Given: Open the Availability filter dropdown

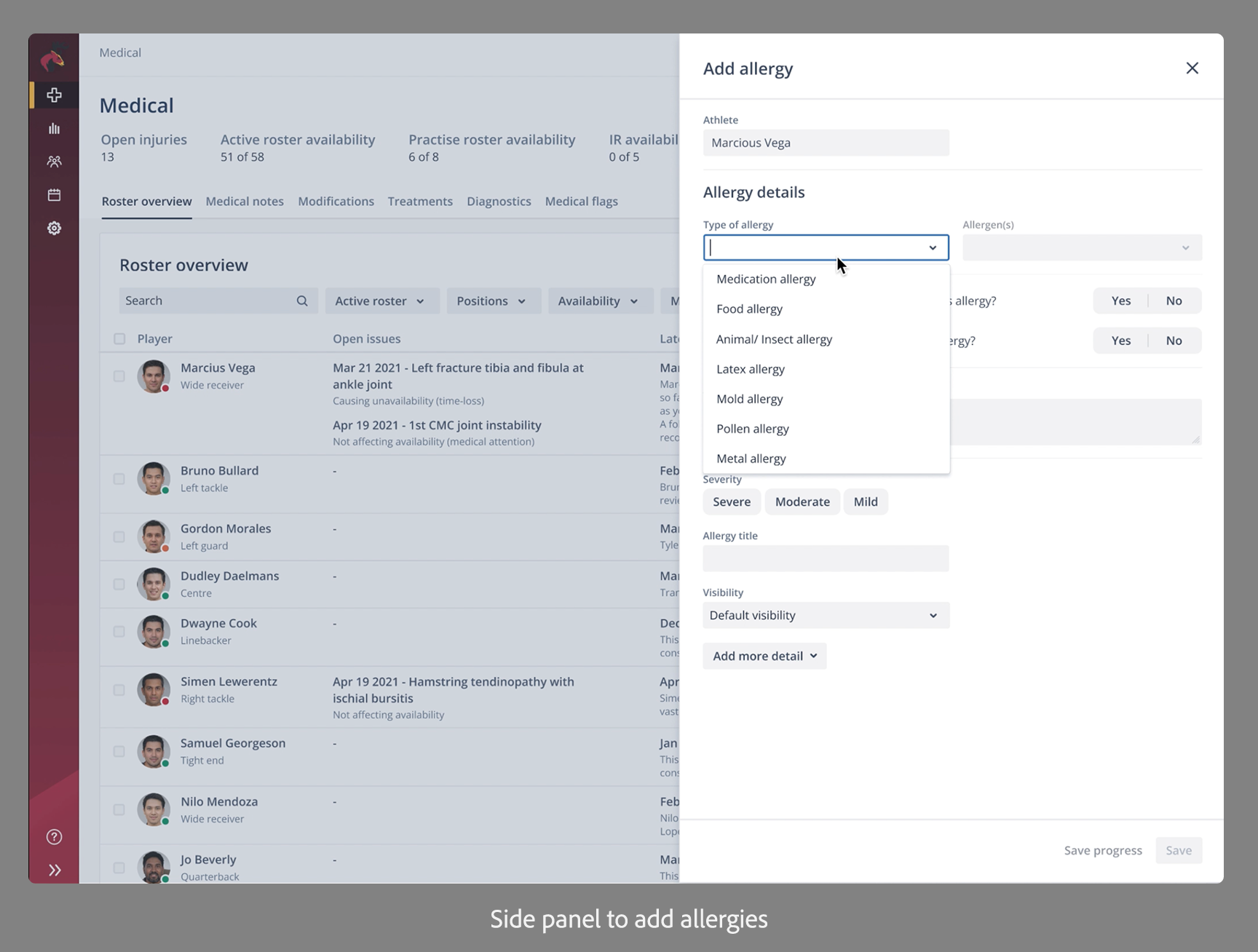Looking at the screenshot, I should coord(600,301).
